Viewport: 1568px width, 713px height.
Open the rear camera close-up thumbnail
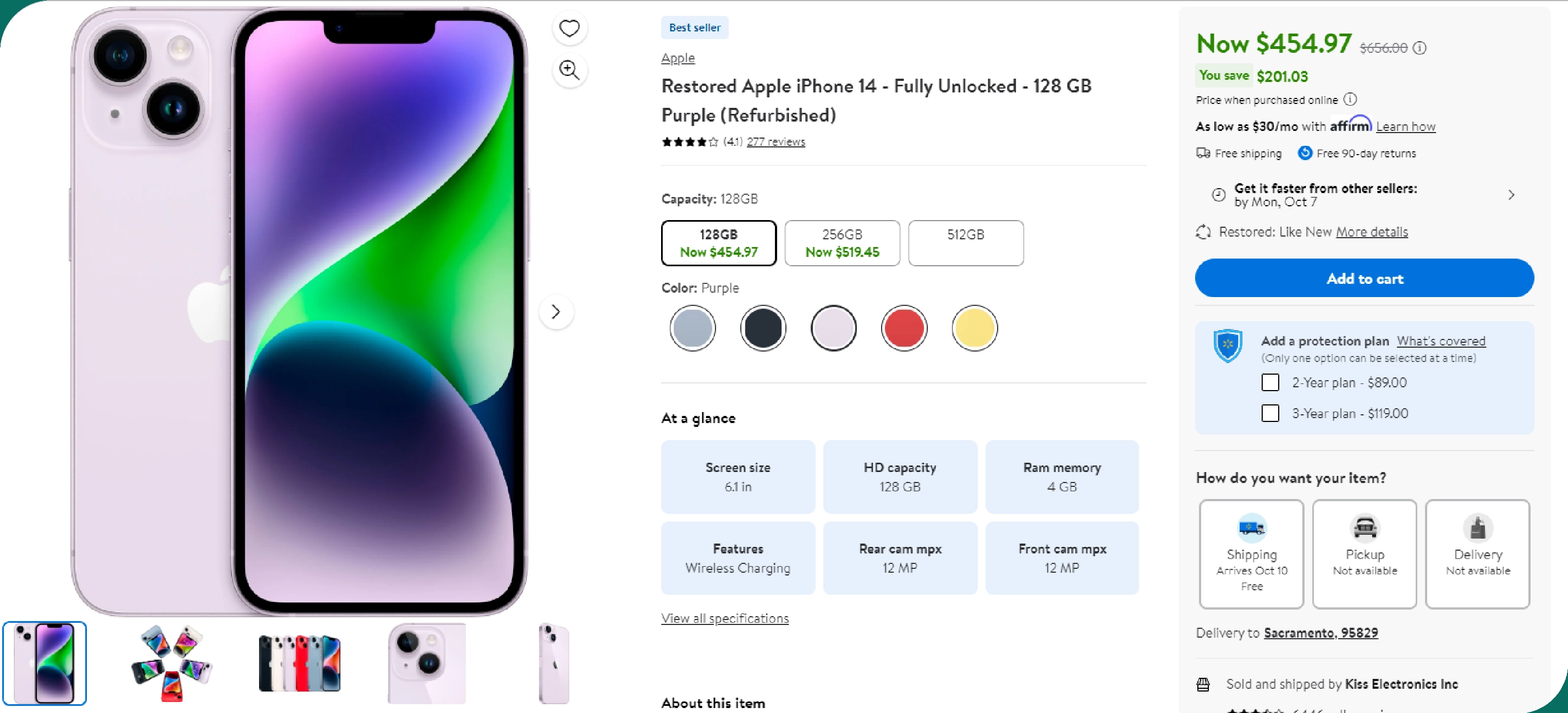pos(427,662)
